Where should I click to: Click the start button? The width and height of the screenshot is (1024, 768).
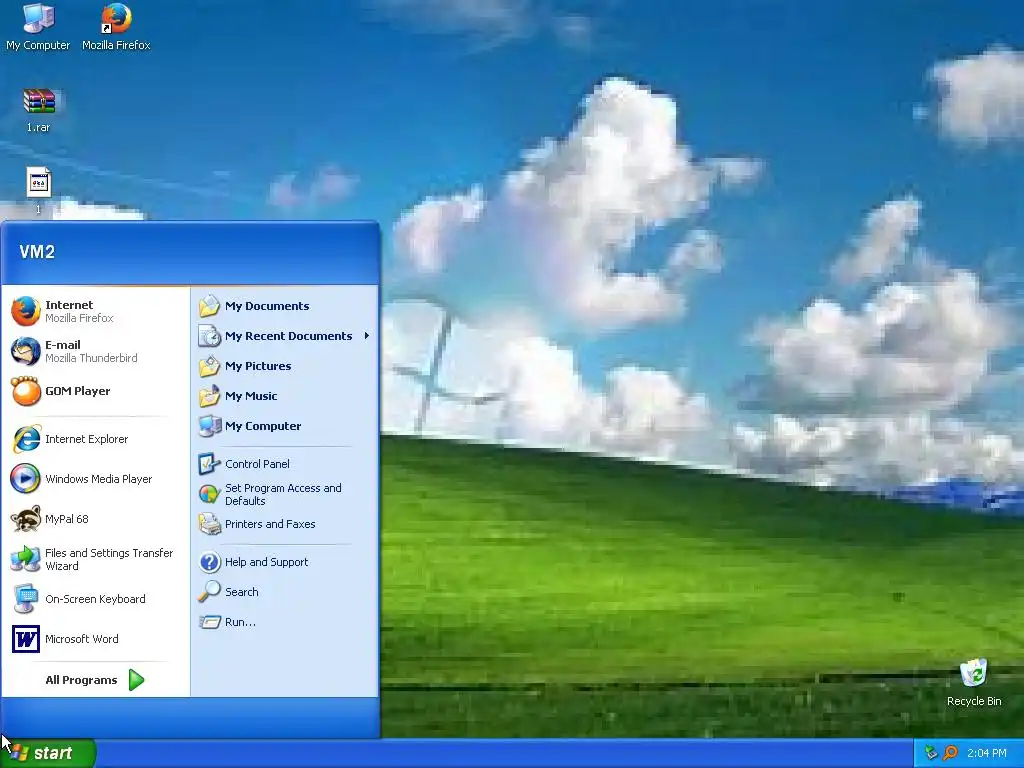pos(48,753)
